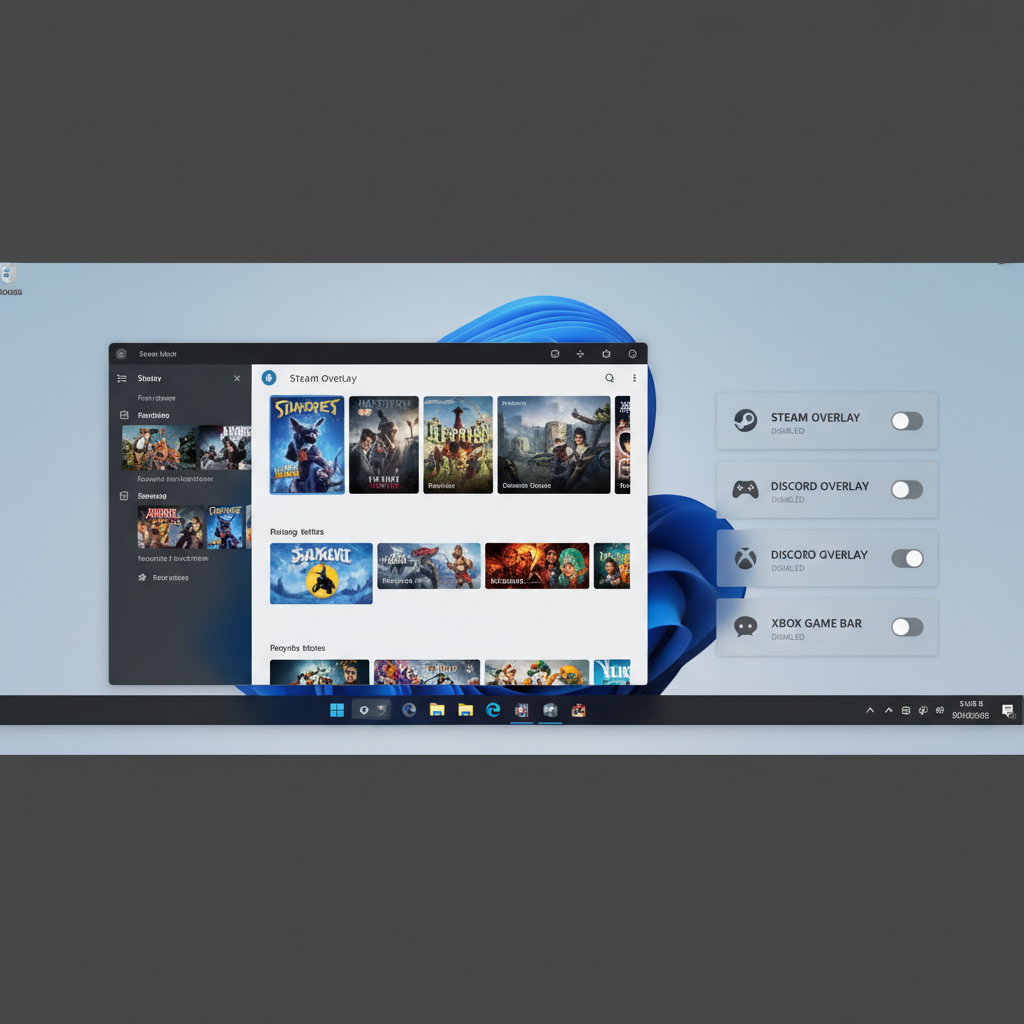
Task: Select Fesrthteo sidebar section
Action: [x=153, y=415]
